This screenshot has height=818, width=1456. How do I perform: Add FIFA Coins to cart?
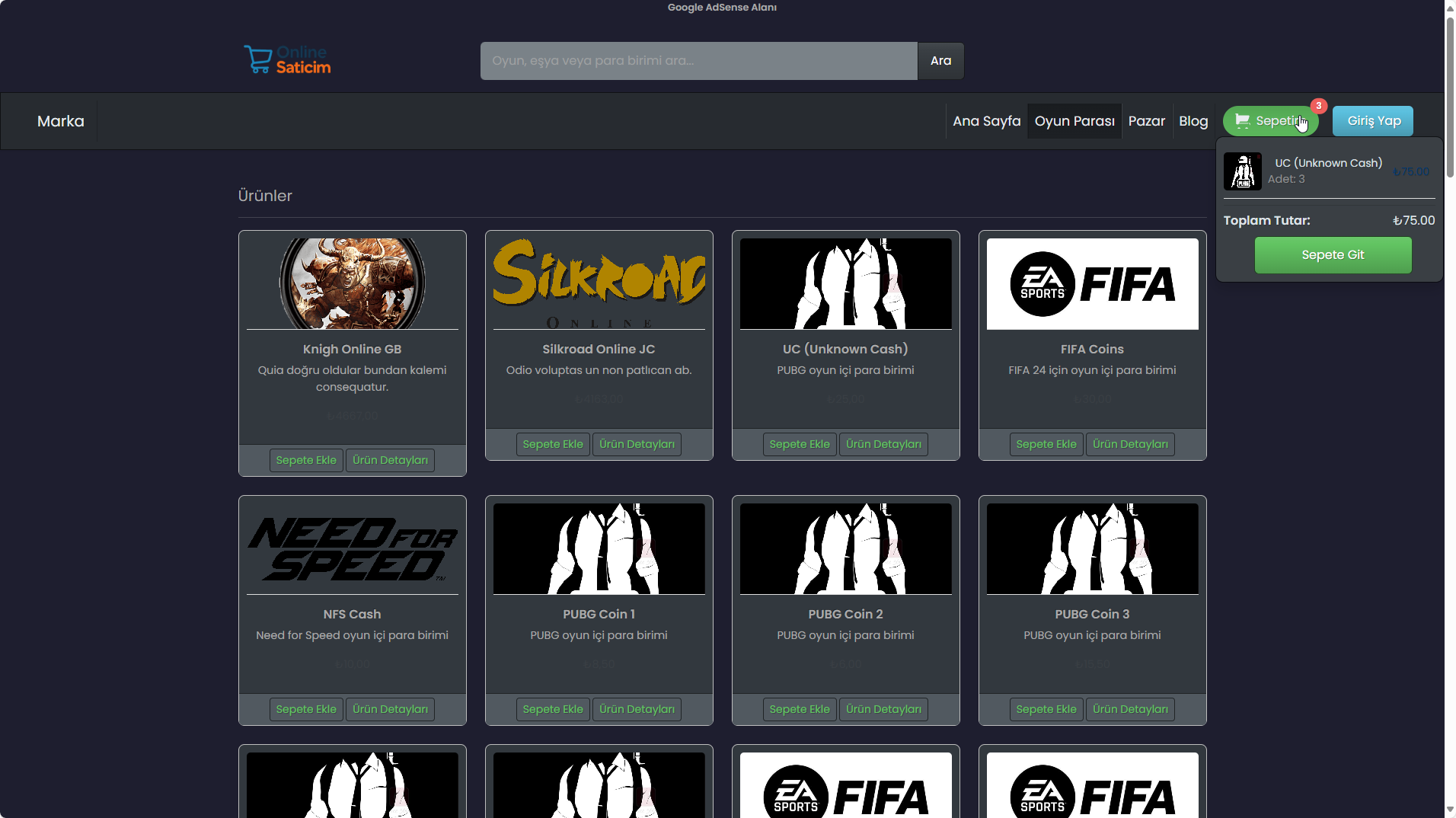[1046, 444]
